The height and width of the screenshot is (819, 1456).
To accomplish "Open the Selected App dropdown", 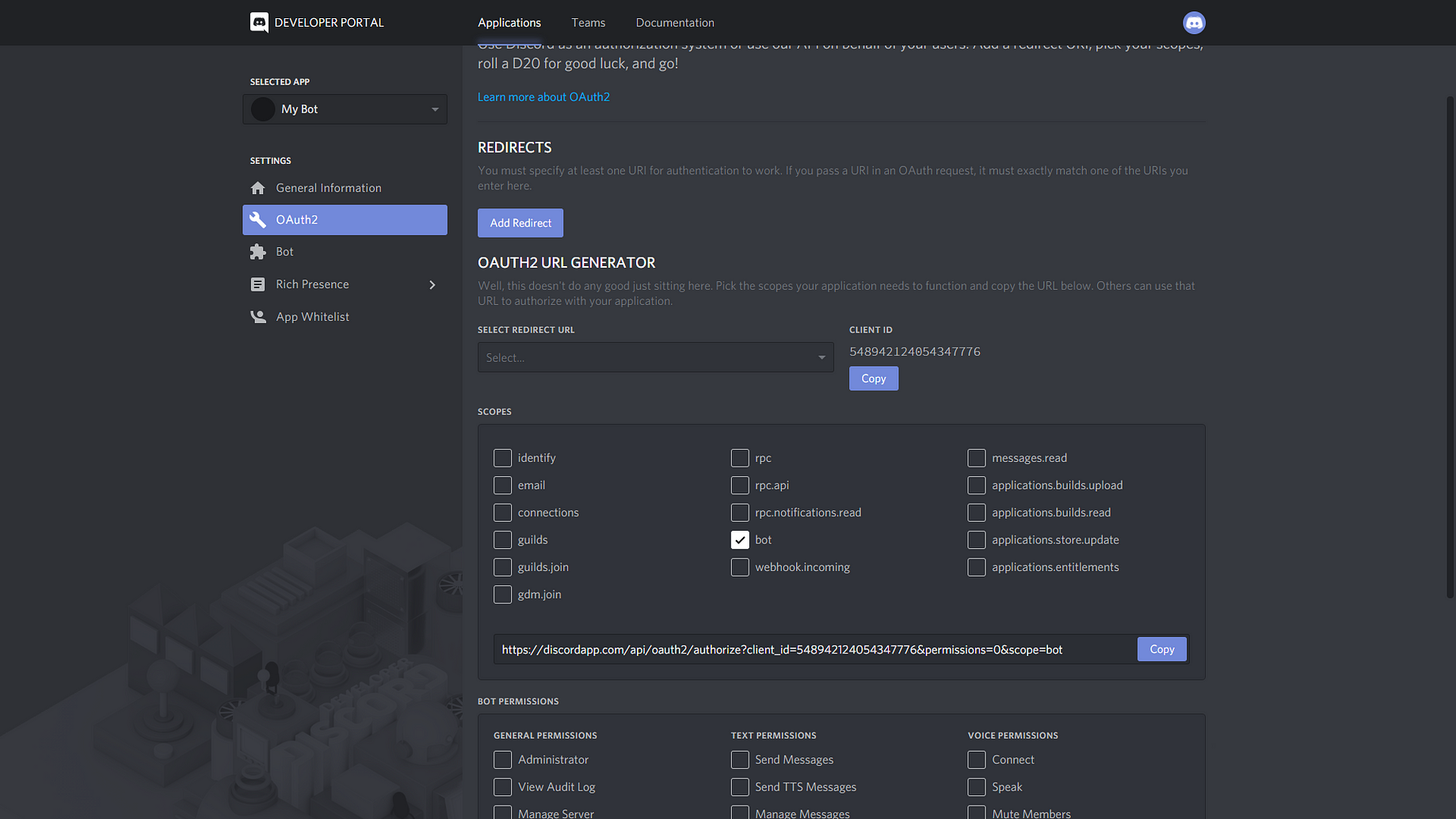I will tap(345, 109).
